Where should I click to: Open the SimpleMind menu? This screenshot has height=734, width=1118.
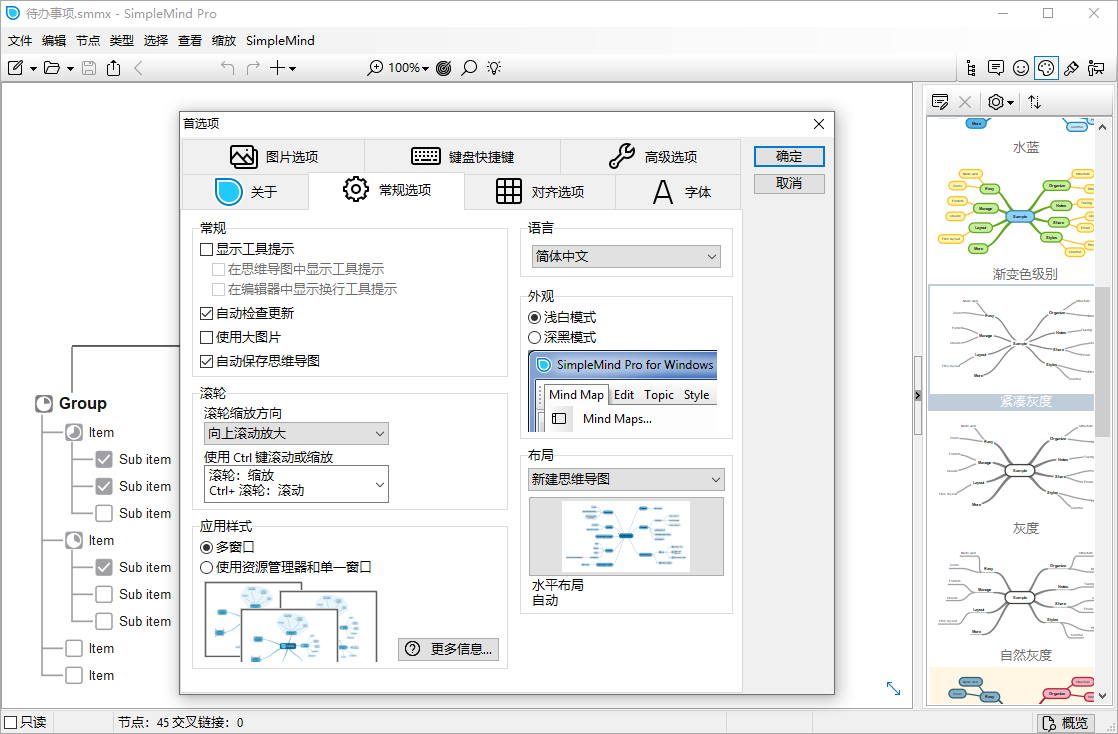pos(281,41)
